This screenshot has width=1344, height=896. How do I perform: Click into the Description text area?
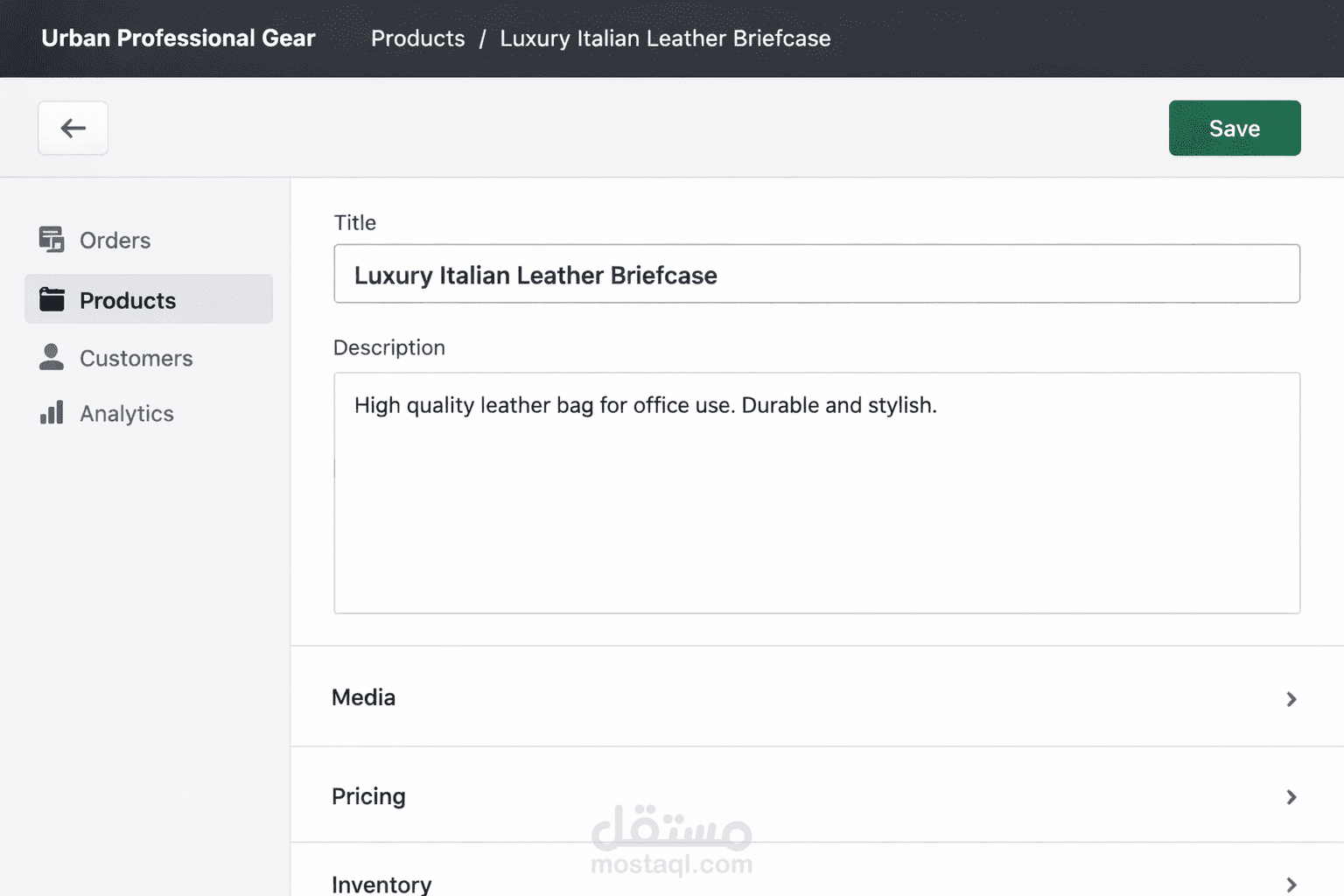(816, 493)
